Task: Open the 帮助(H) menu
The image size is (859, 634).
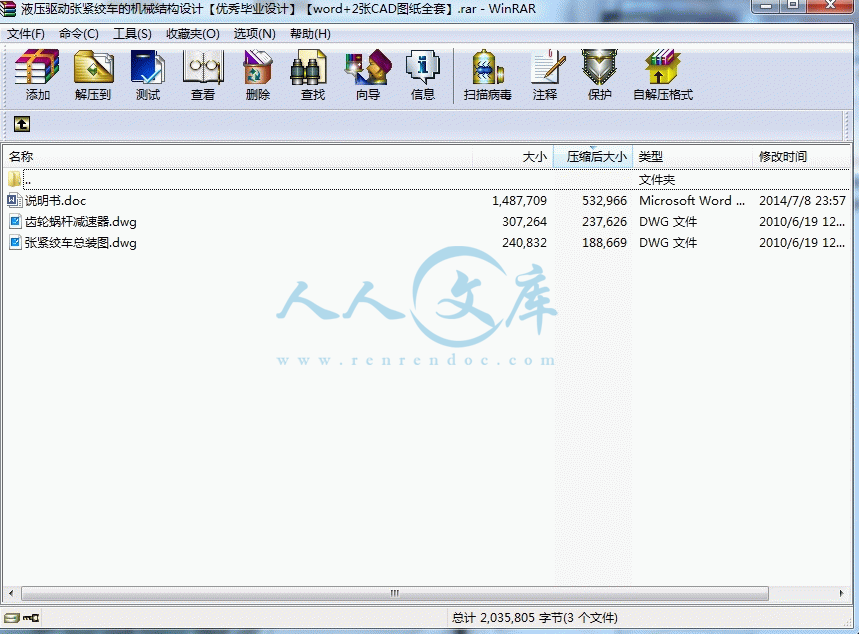Action: pyautogui.click(x=310, y=34)
